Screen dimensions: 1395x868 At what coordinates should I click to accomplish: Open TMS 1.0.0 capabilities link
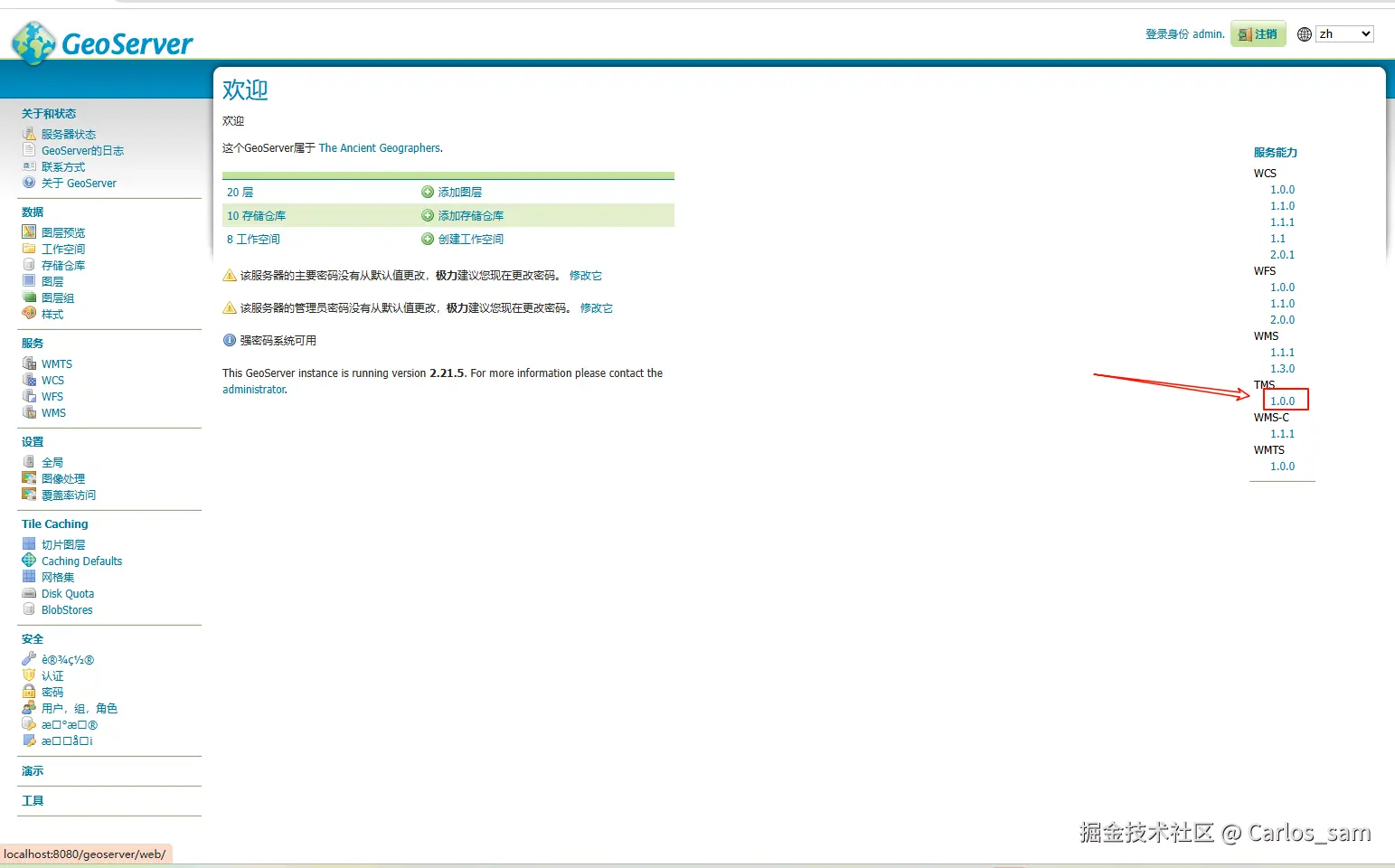[1282, 401]
